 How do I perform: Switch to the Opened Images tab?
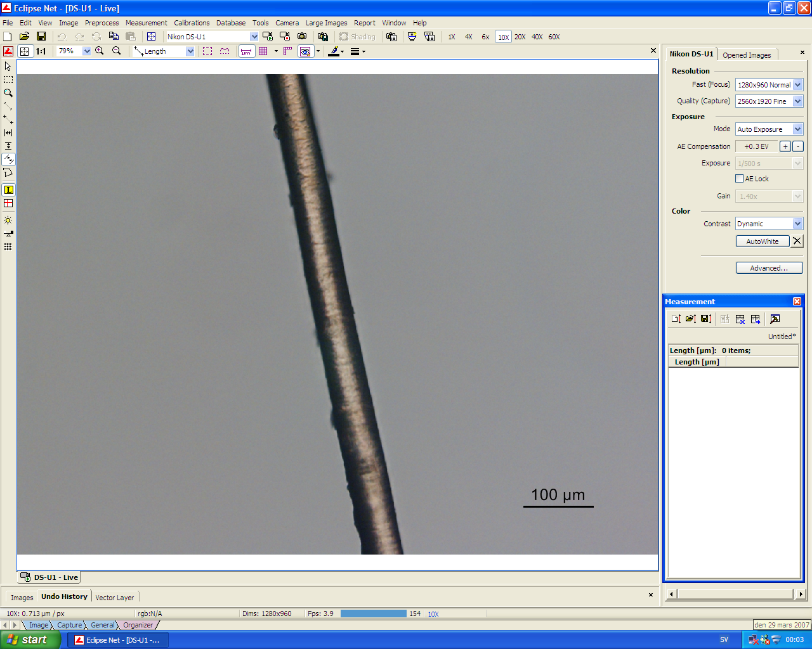point(746,55)
